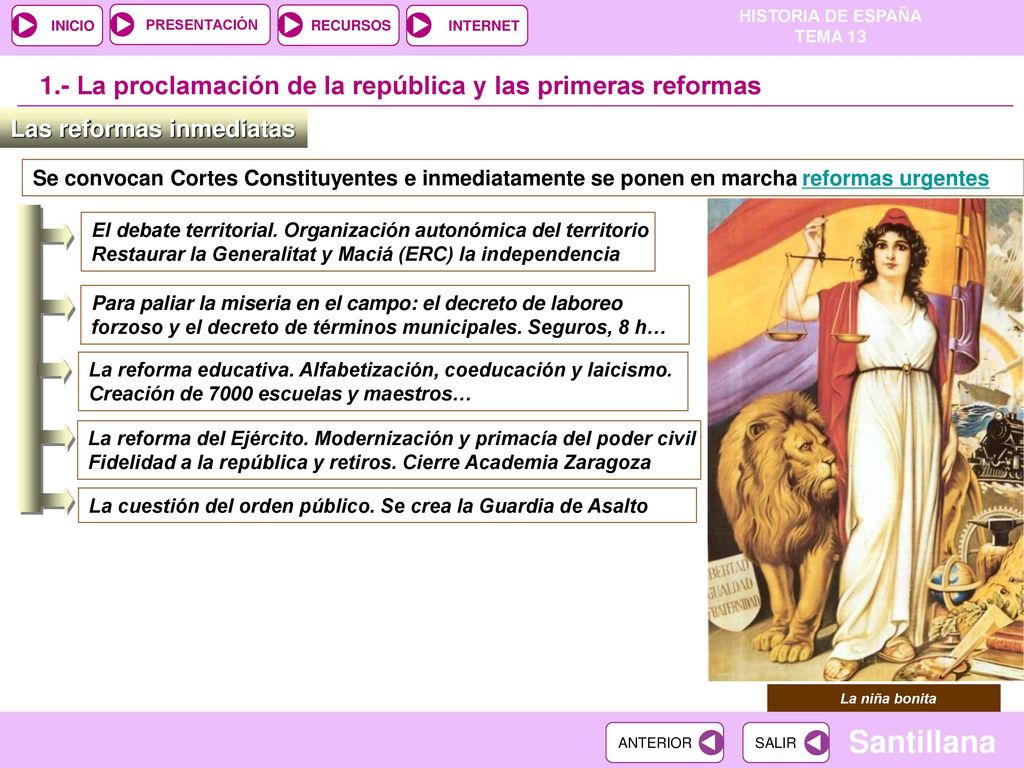The height and width of the screenshot is (768, 1024).
Task: Click the 'Las reformas inmediatas' heading
Action: [153, 129]
